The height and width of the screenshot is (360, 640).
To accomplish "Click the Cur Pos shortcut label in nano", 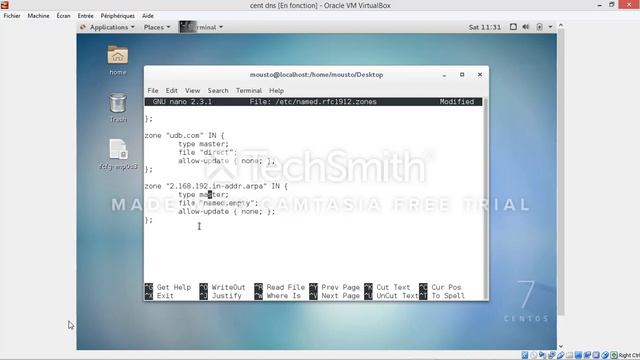I will click(446, 287).
